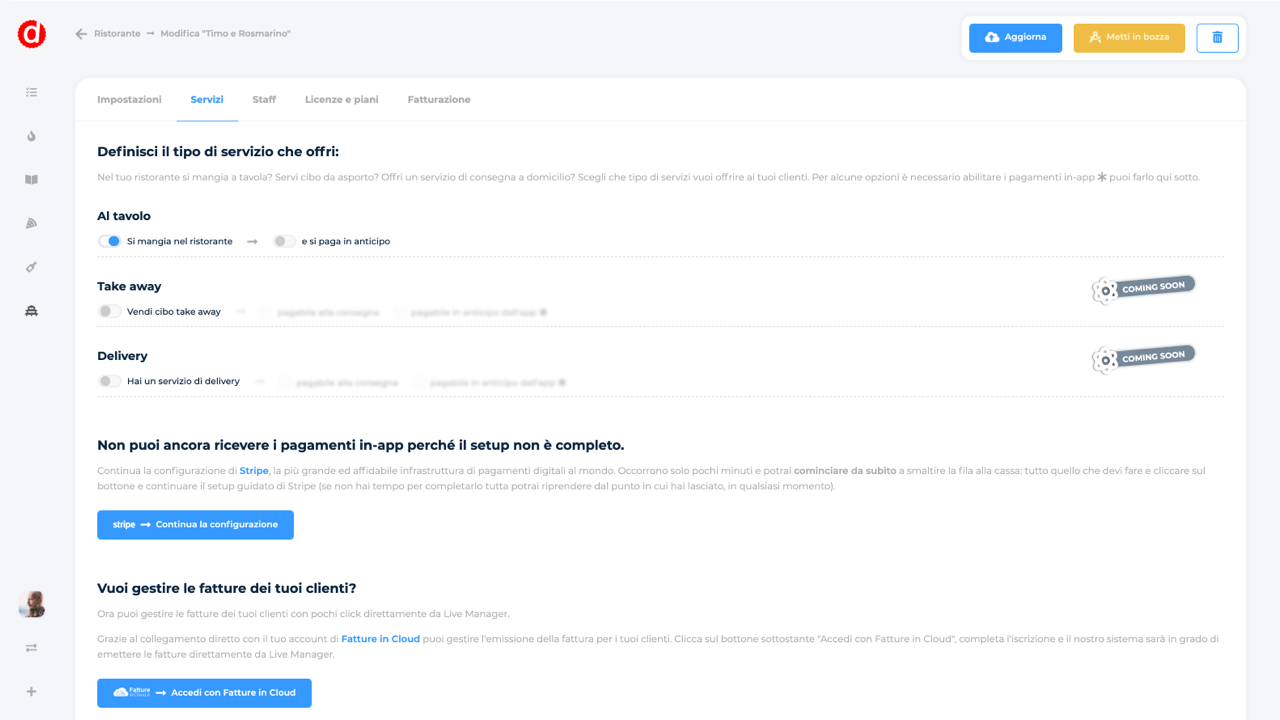The height and width of the screenshot is (720, 1280).
Task: Click the restaurant table sidebar icon
Action: pos(32,311)
